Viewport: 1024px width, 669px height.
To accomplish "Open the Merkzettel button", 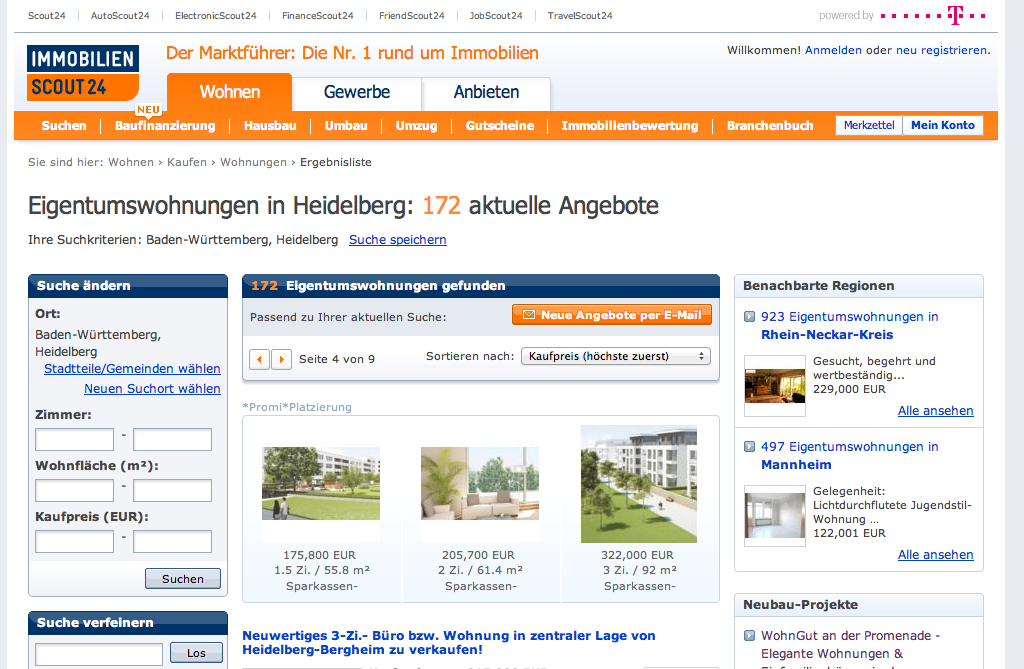I will tap(869, 125).
